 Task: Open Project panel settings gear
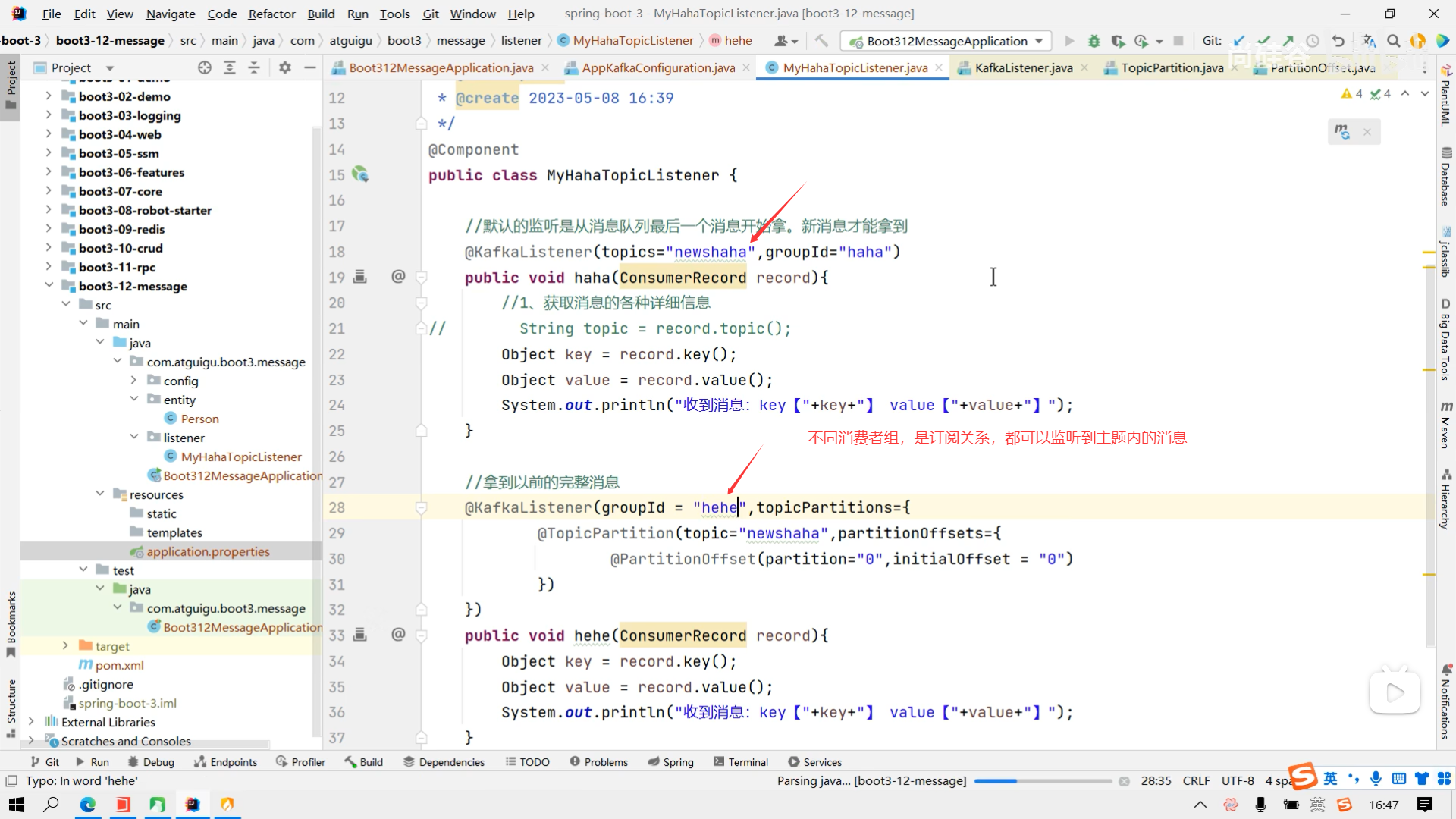pyautogui.click(x=285, y=67)
